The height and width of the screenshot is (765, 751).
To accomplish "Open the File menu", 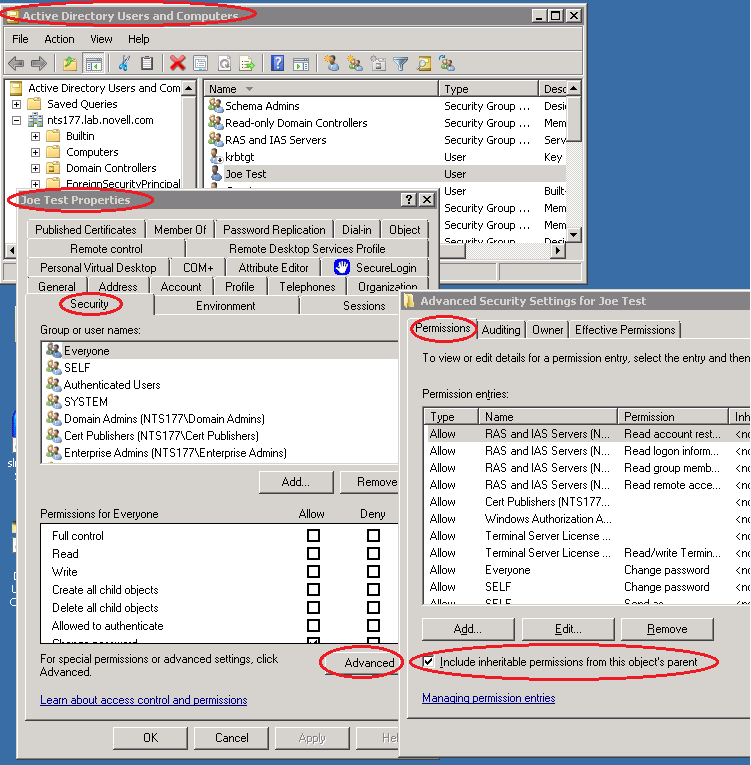I will 20,39.
